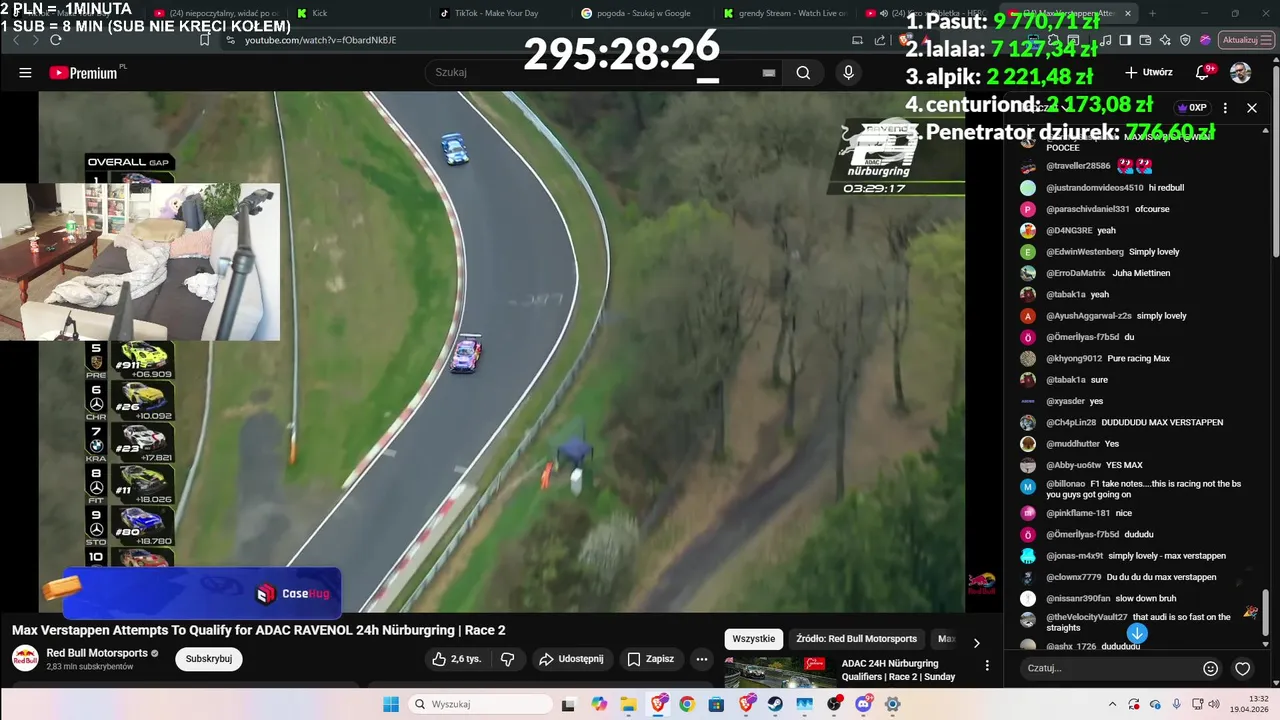Open a new browser tab

coord(1152,13)
